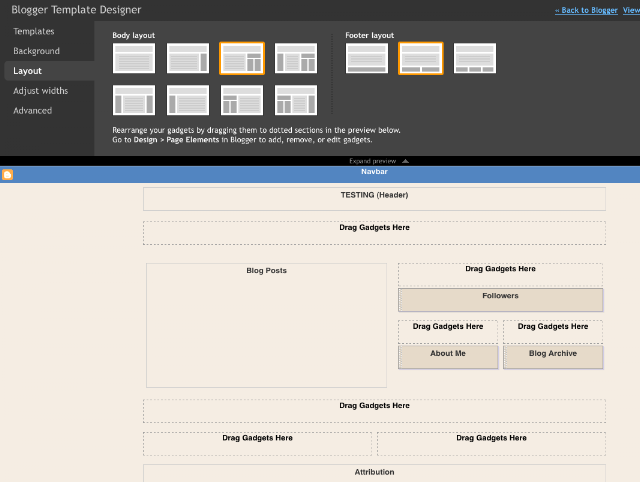Pick body layout with split left sidebar
This screenshot has width=640, height=482.
pyautogui.click(x=242, y=100)
